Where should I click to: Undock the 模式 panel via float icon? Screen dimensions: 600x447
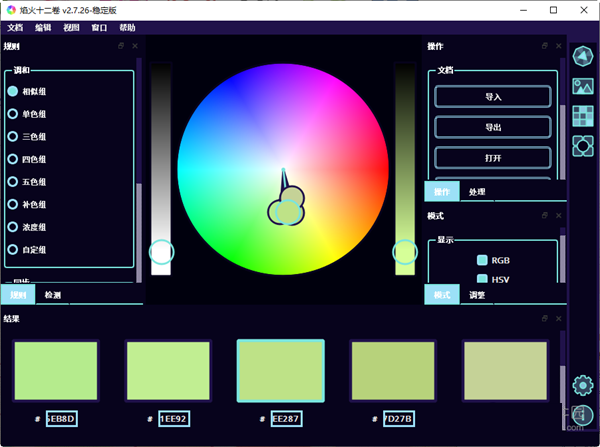point(544,215)
